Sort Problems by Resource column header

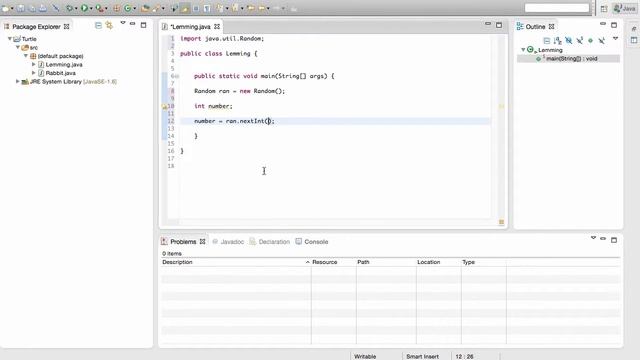click(333, 262)
